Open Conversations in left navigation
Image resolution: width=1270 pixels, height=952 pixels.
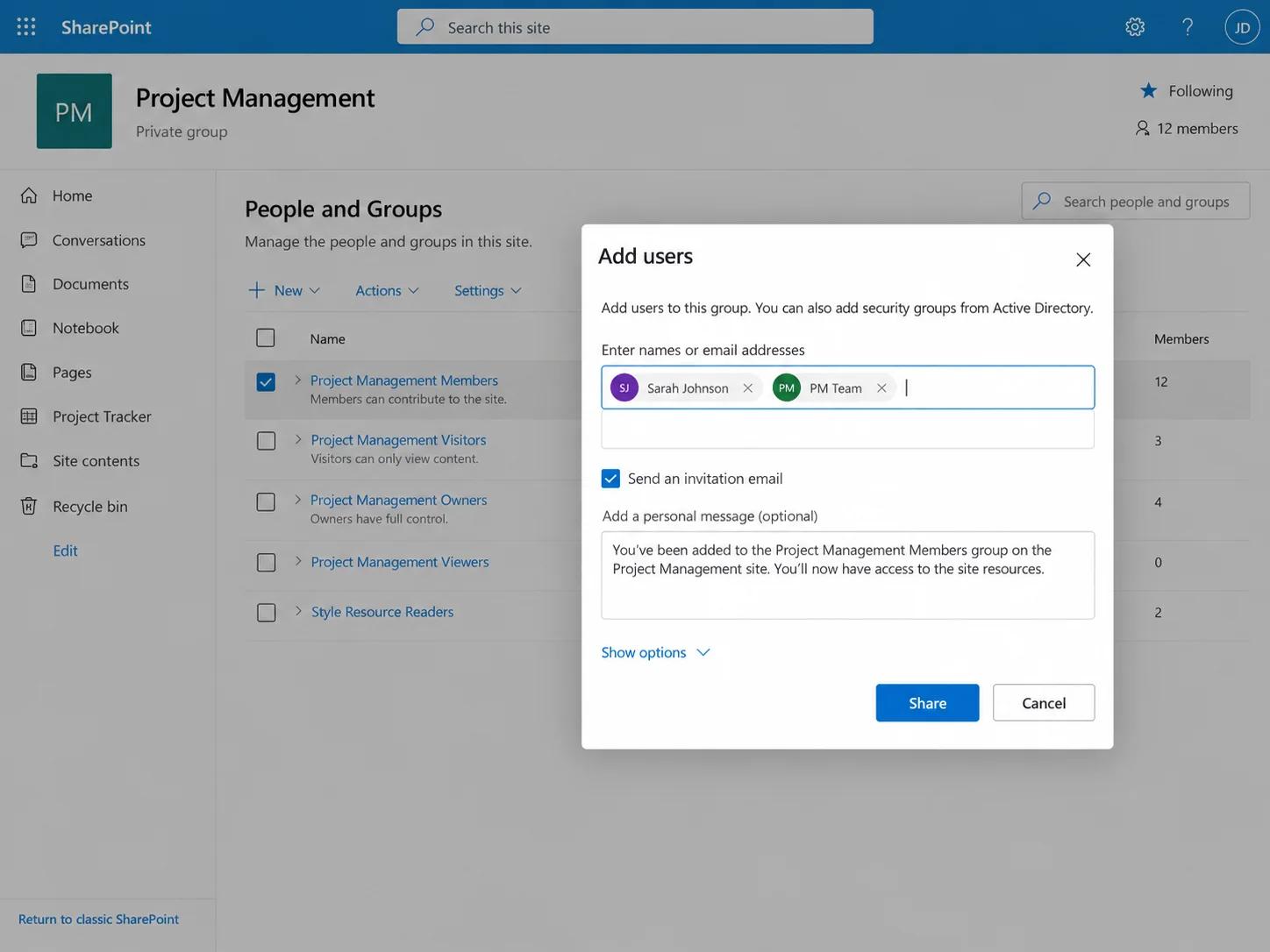99,239
